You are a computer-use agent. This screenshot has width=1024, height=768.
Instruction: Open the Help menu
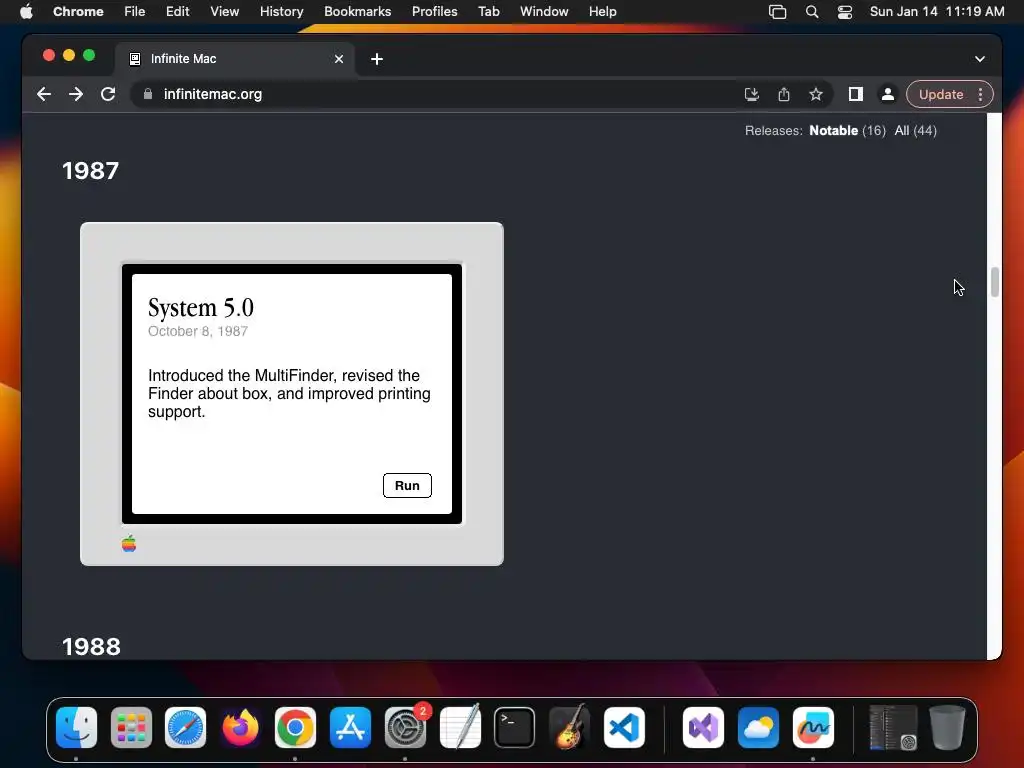(602, 12)
